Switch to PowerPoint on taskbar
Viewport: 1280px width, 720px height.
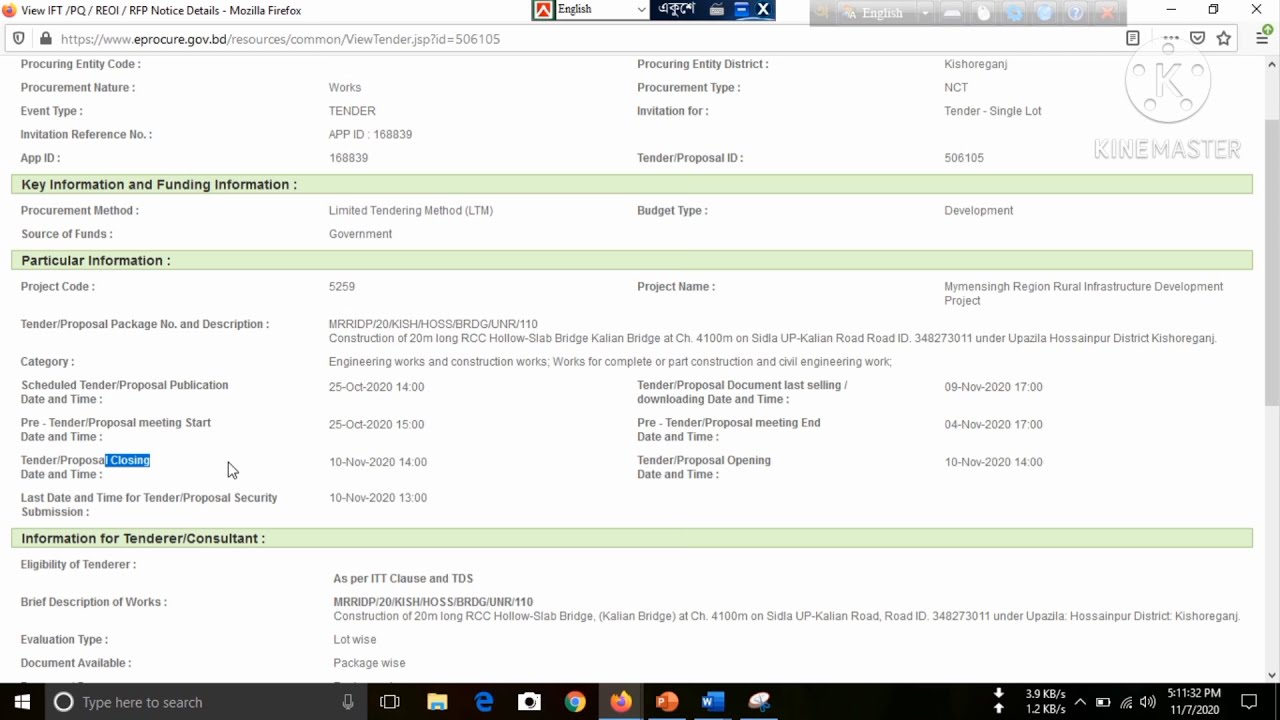667,702
